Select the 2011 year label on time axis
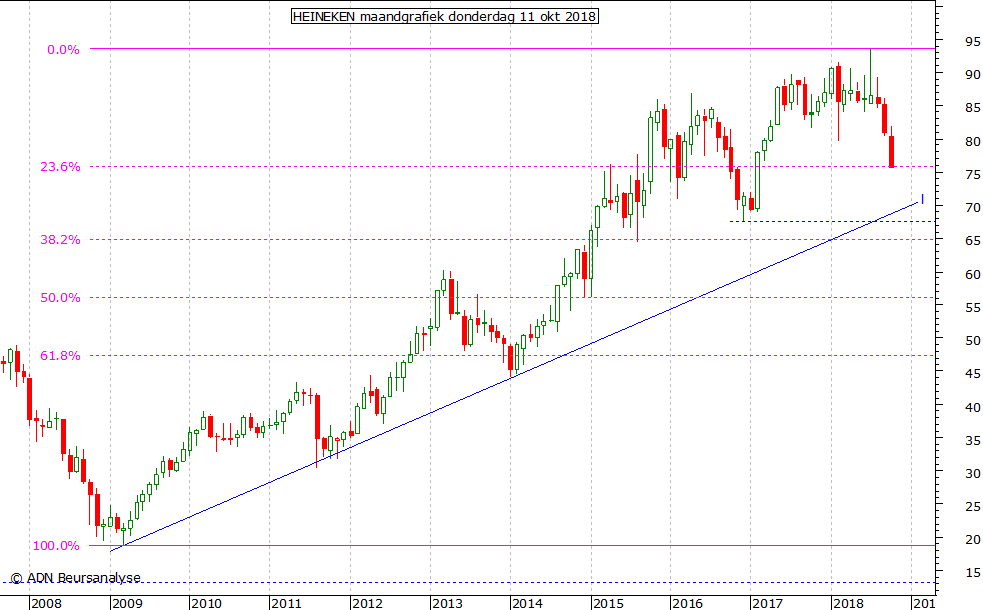This screenshot has height=610, width=983. (286, 603)
